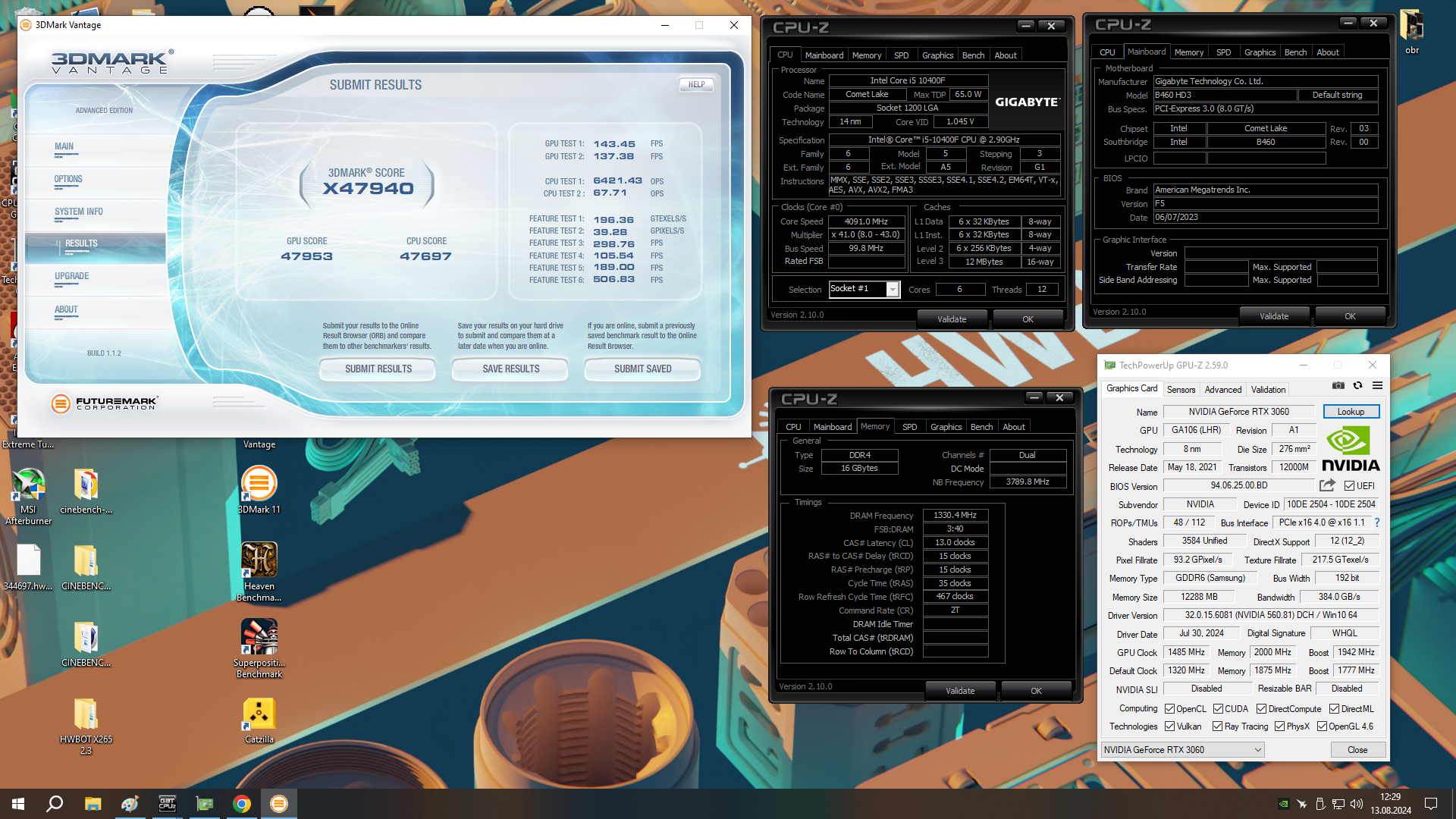The width and height of the screenshot is (1456, 819).
Task: Open the NVIDIA tray icon
Action: click(x=1283, y=804)
